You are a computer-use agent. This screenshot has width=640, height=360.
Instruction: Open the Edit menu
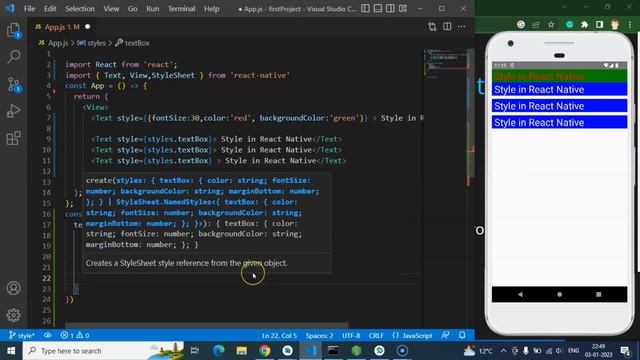pos(50,9)
